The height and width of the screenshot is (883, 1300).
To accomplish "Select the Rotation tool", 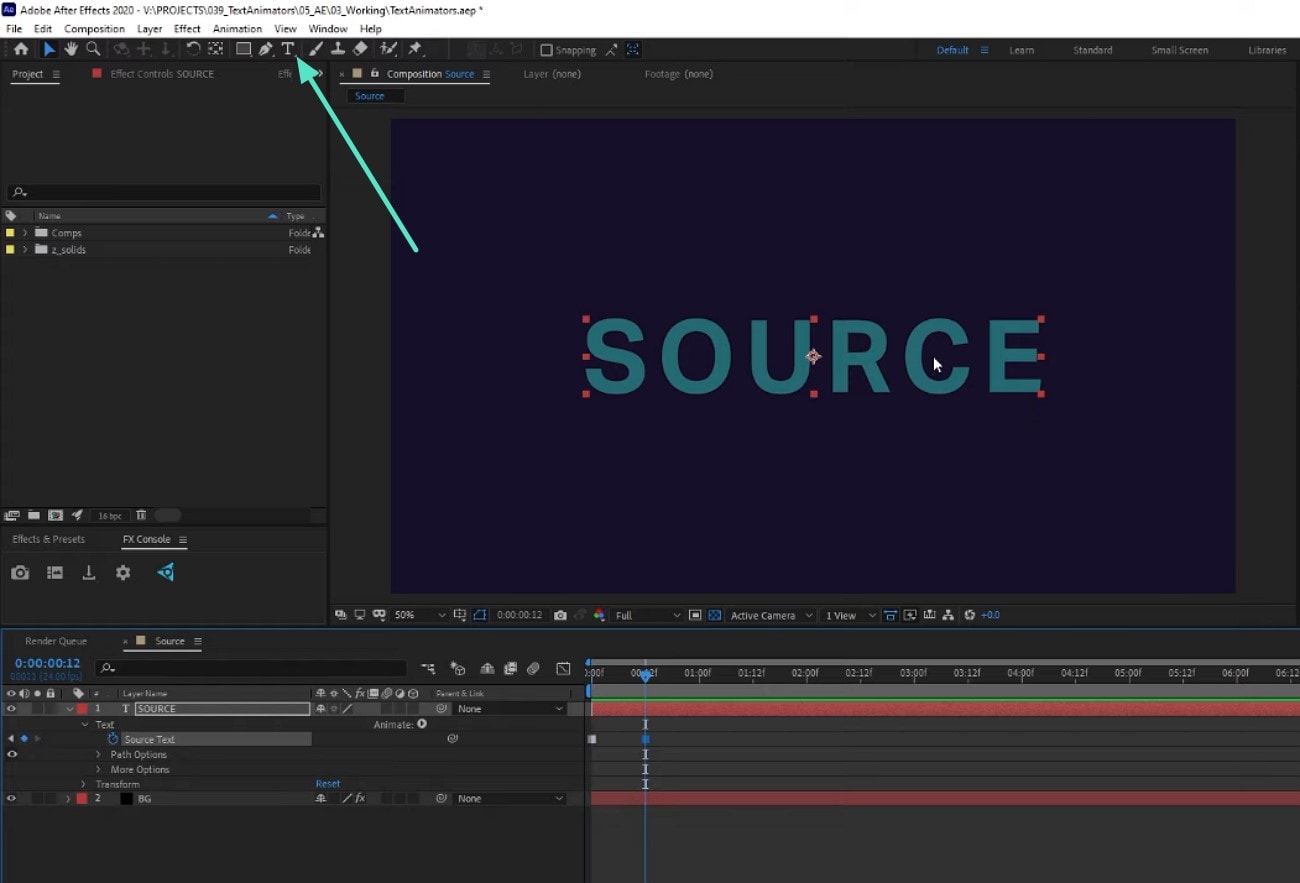I will (x=193, y=49).
